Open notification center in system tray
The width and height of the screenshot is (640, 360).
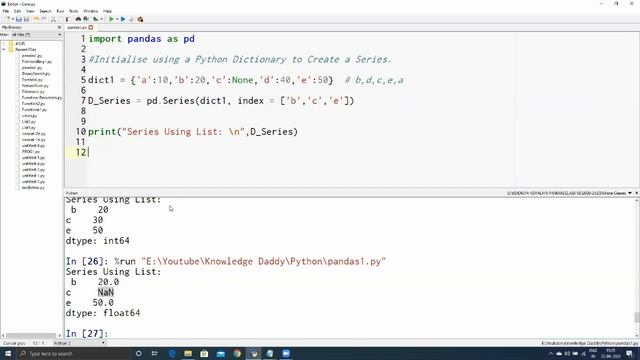point(629,353)
